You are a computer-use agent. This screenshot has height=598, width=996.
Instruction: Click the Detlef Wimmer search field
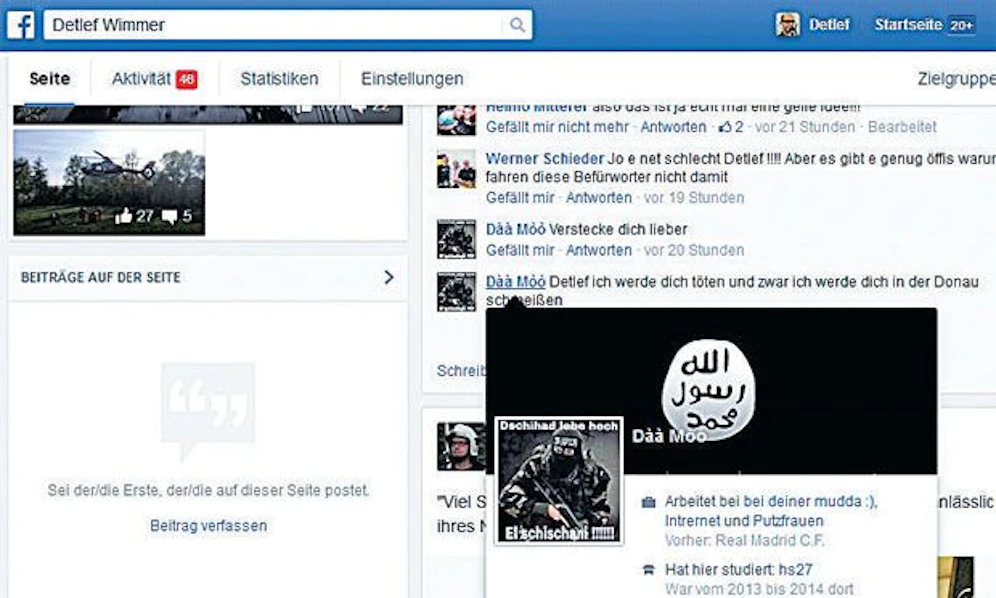pyautogui.click(x=288, y=25)
